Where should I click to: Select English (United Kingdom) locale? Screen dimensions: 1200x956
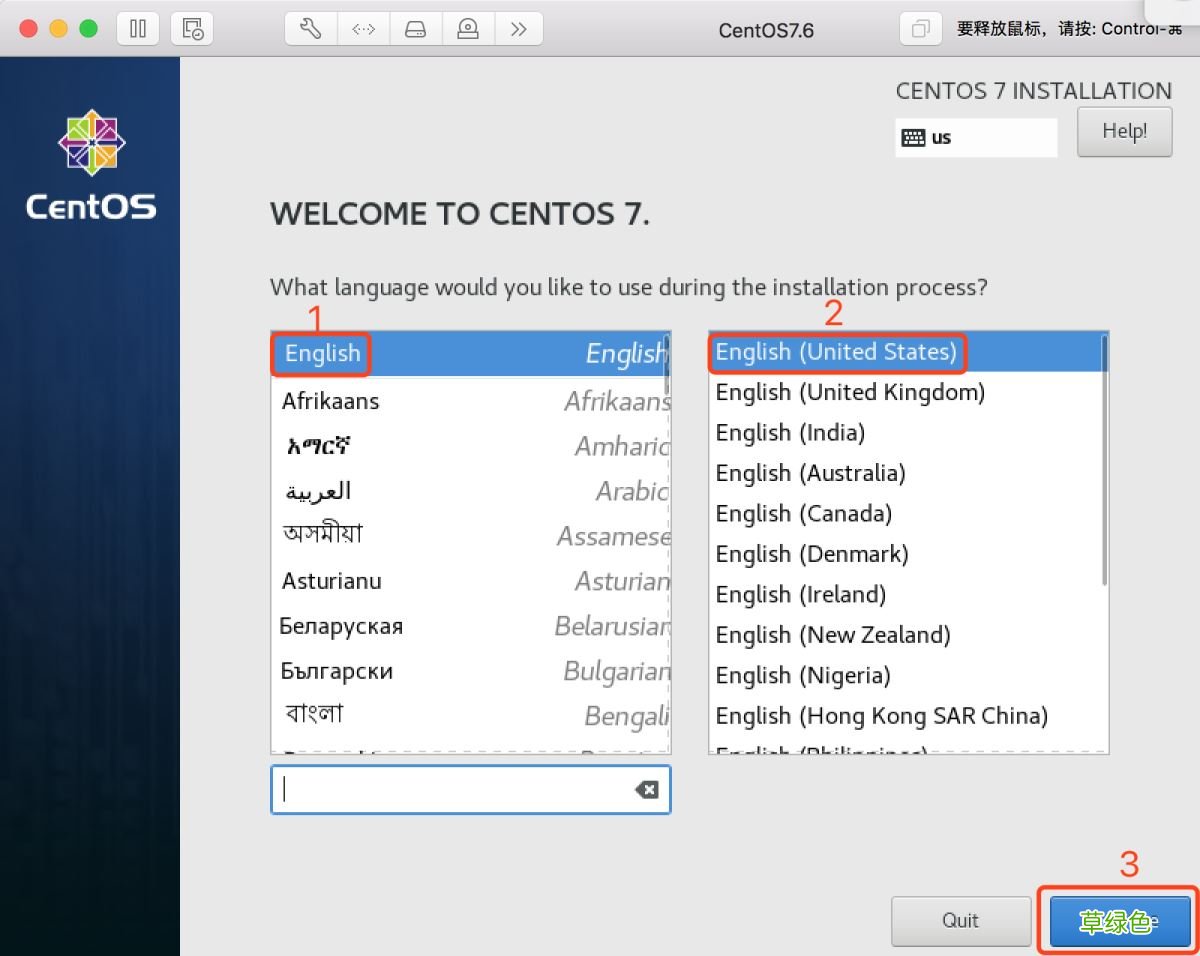[849, 392]
